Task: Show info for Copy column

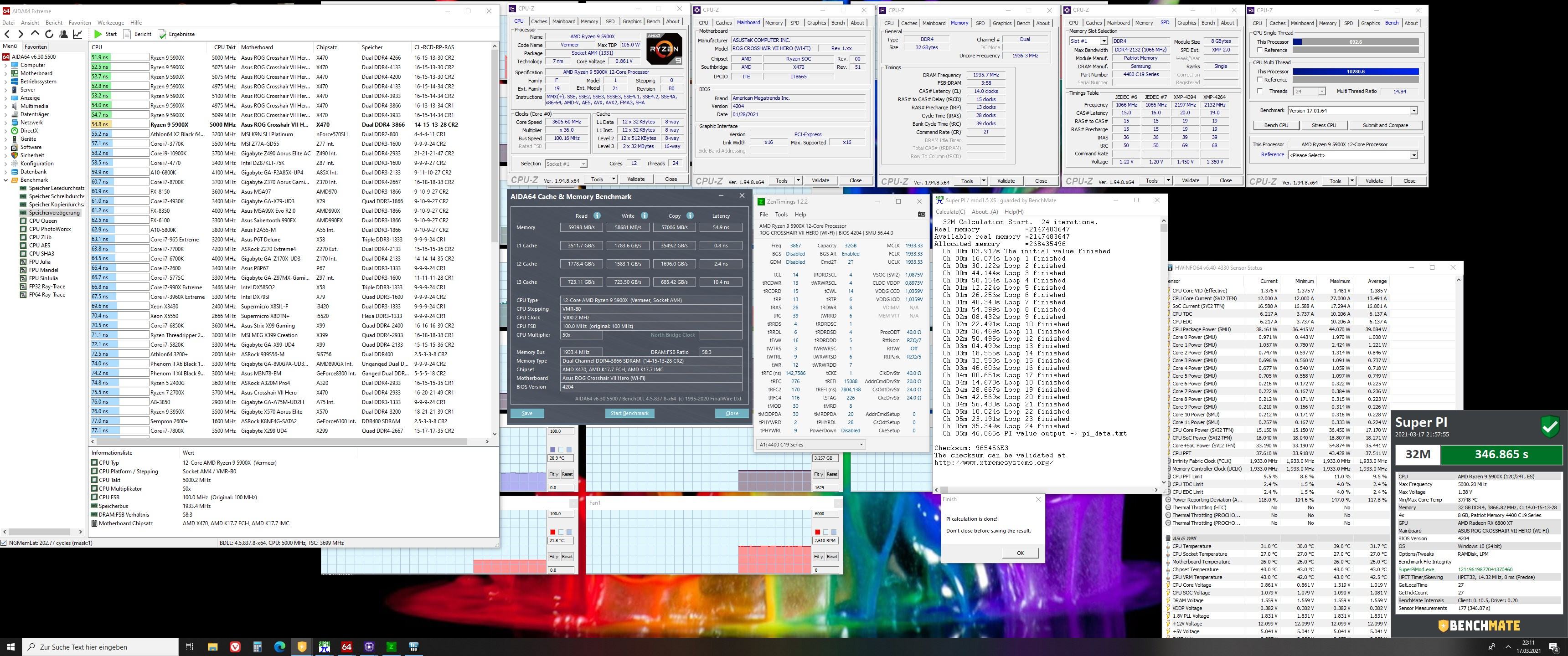Action: coord(690,215)
